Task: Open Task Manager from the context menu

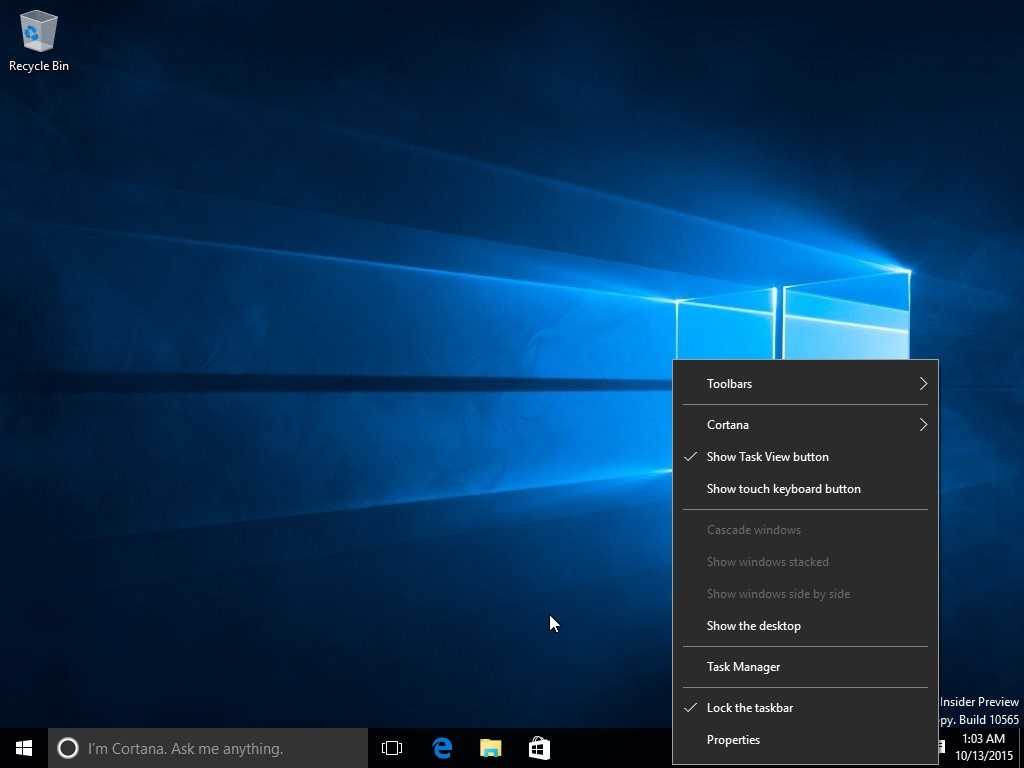Action: (x=743, y=667)
